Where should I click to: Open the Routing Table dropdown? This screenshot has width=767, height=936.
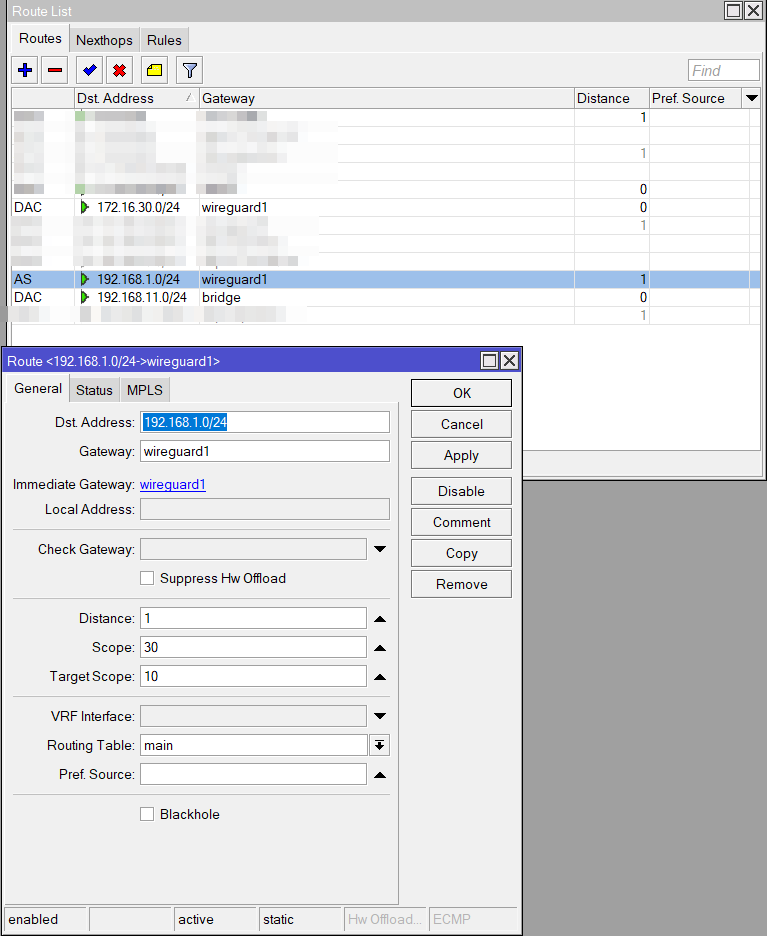[379, 745]
